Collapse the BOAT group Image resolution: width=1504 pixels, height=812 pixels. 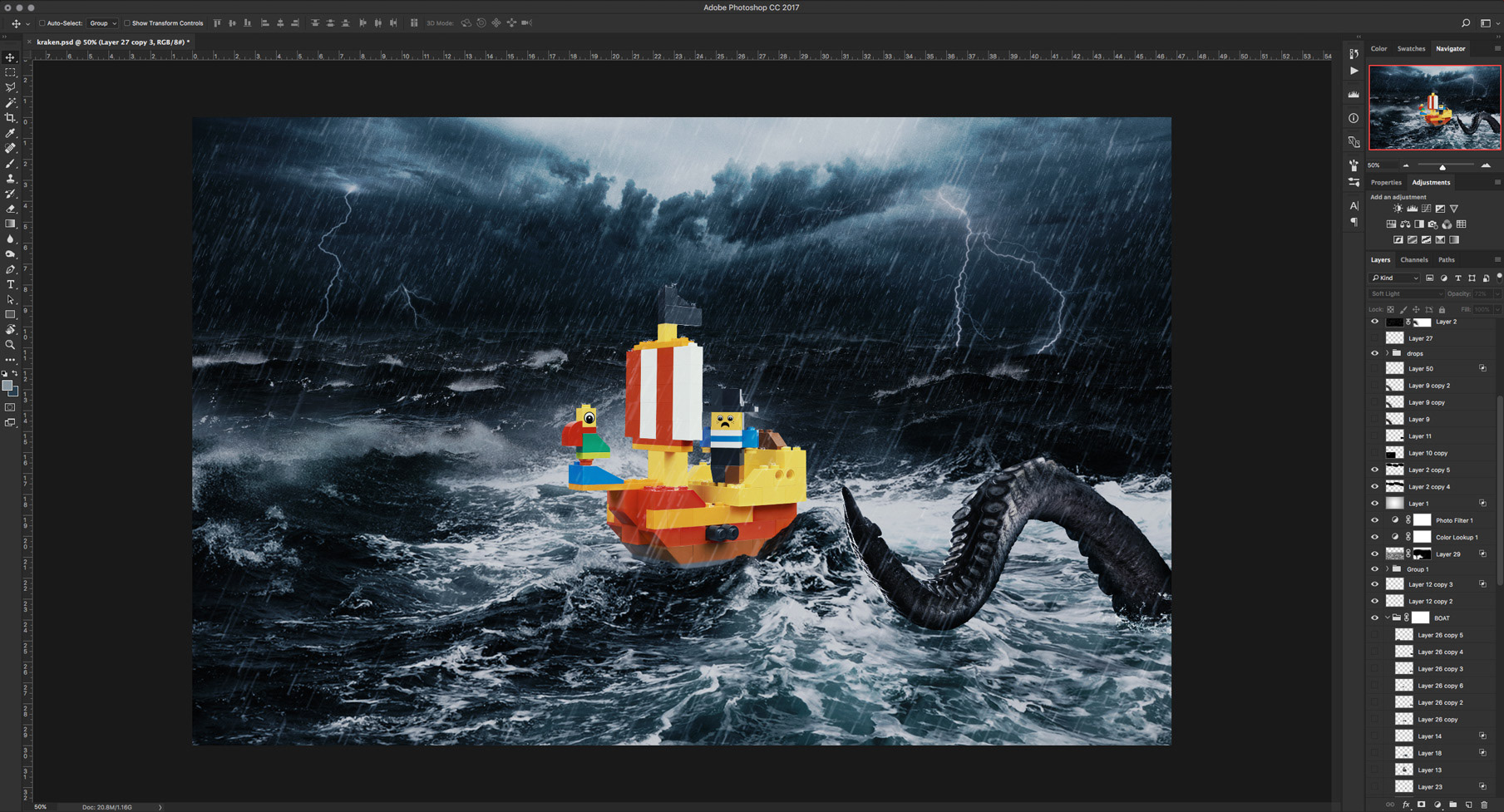click(x=1387, y=618)
